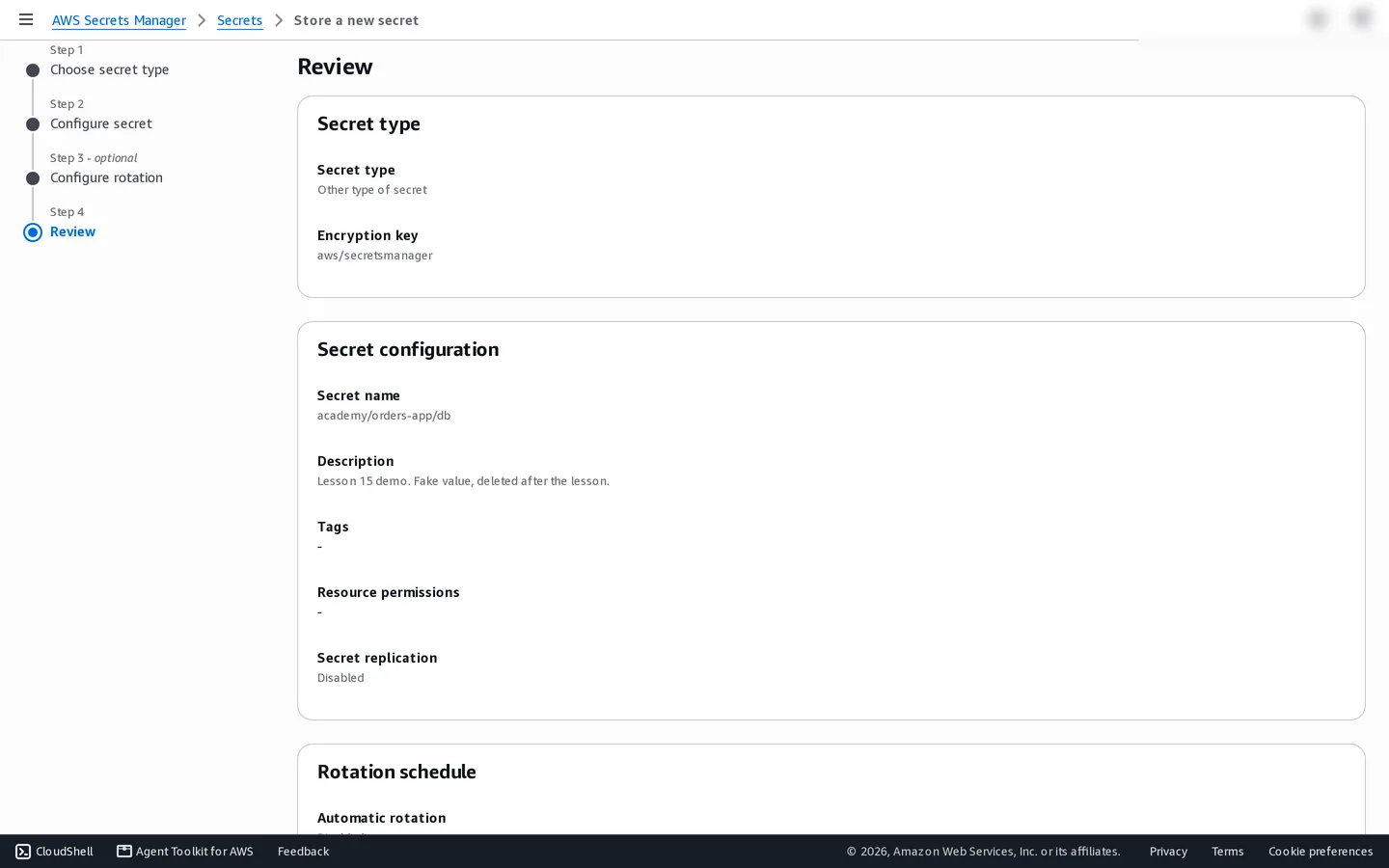Click the Step 4 Review radio indicator
The image size is (1389, 868).
(x=33, y=232)
